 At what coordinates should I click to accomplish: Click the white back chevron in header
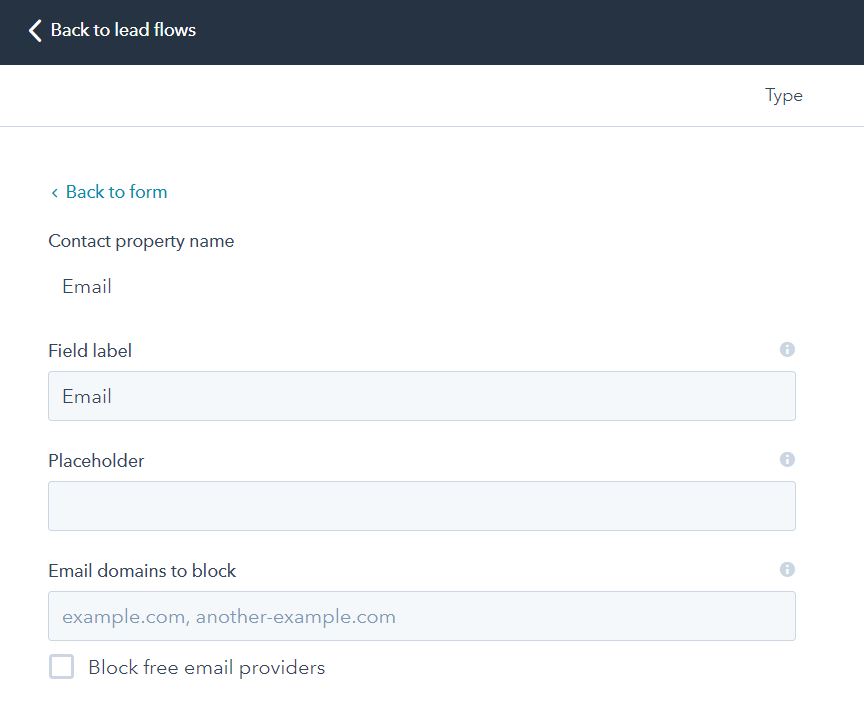(35, 30)
